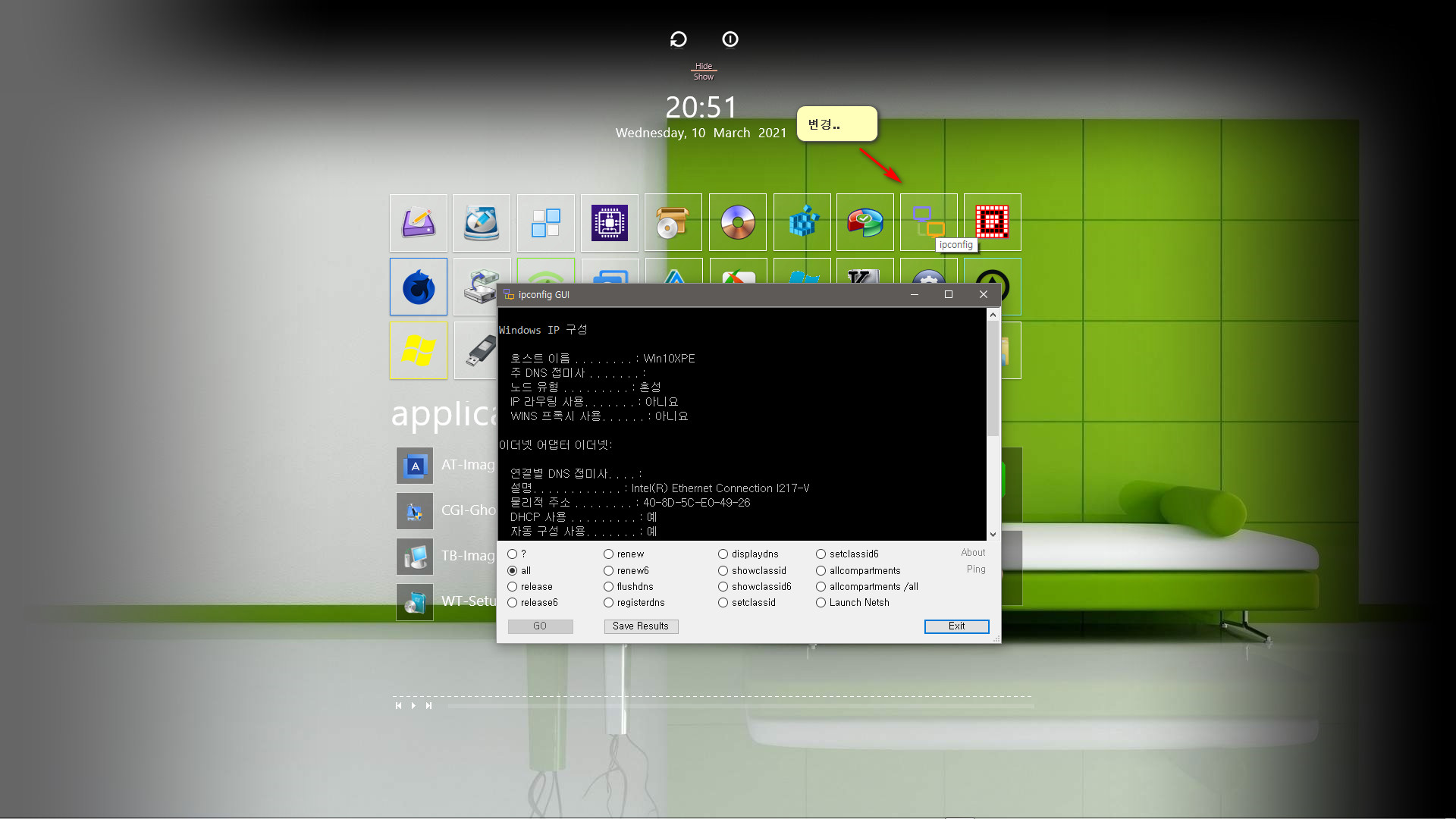This screenshot has width=1456, height=819.
Task: Choose the 'release' radio option
Action: [x=513, y=587]
